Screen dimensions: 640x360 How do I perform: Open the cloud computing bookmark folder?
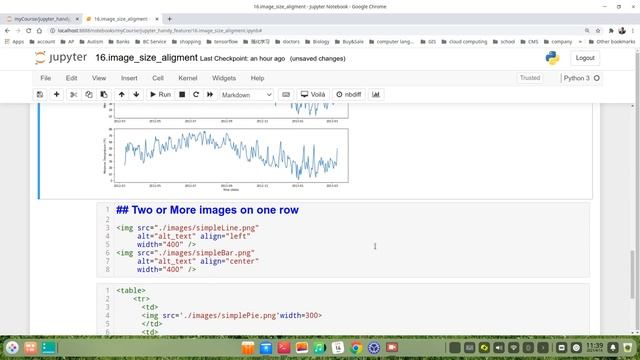tap(464, 42)
